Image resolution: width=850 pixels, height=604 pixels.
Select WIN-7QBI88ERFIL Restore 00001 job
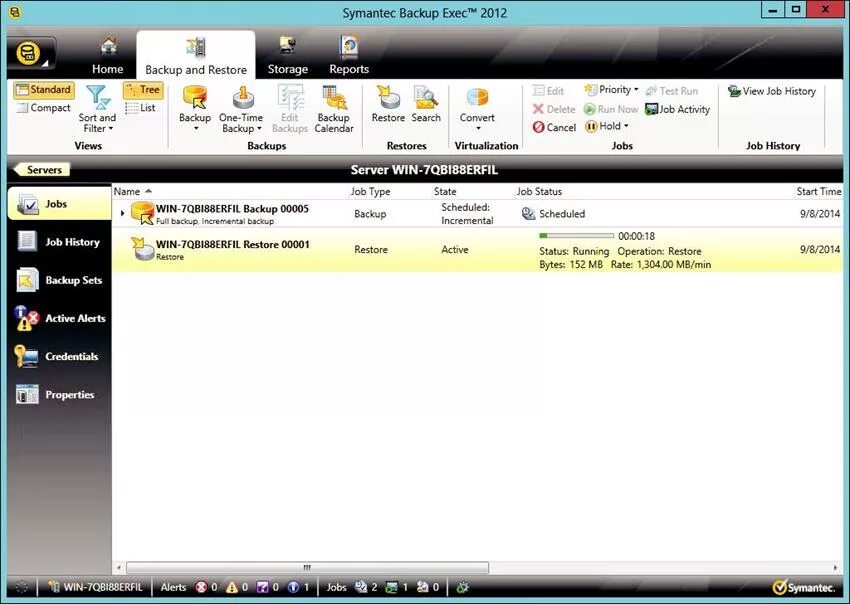(x=477, y=249)
